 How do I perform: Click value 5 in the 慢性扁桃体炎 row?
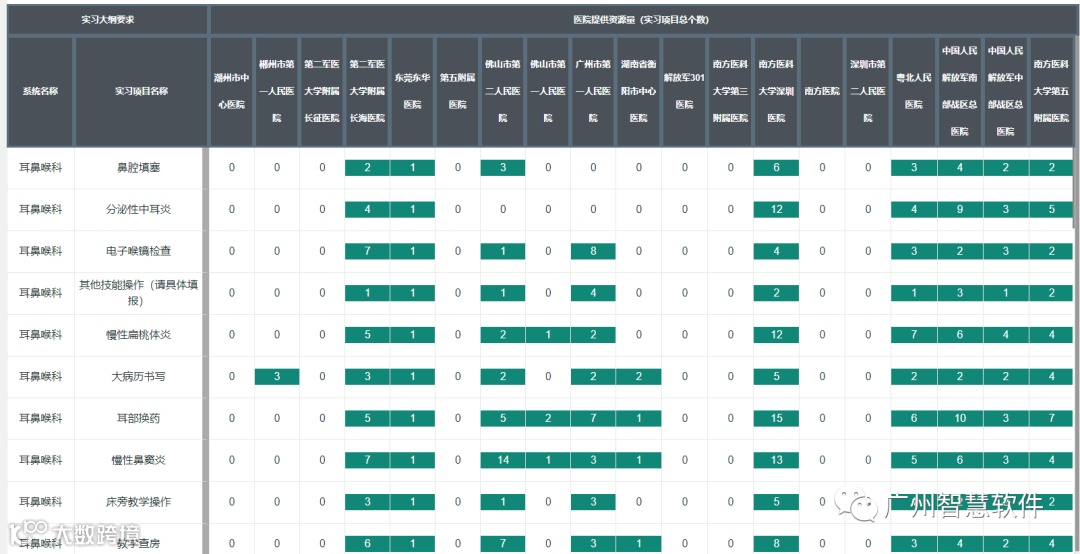[x=367, y=335]
